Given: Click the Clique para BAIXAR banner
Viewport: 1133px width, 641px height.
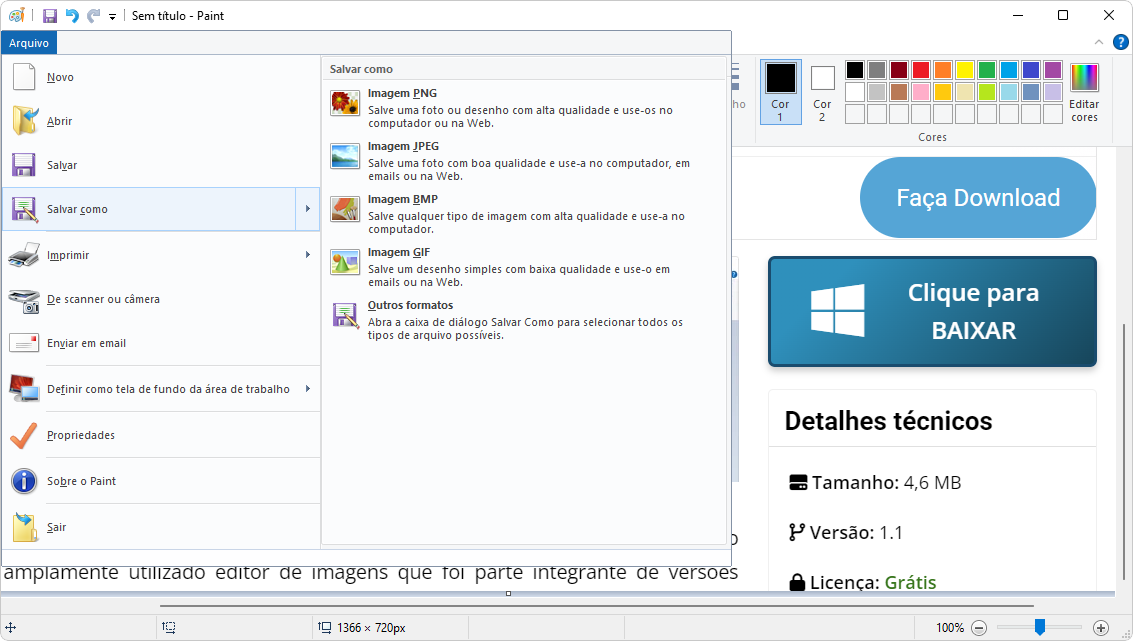Looking at the screenshot, I should pyautogui.click(x=932, y=311).
